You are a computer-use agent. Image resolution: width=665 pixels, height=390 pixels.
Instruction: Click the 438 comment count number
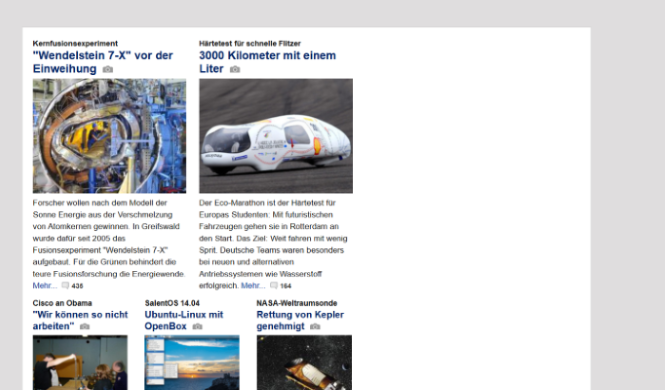tap(77, 286)
